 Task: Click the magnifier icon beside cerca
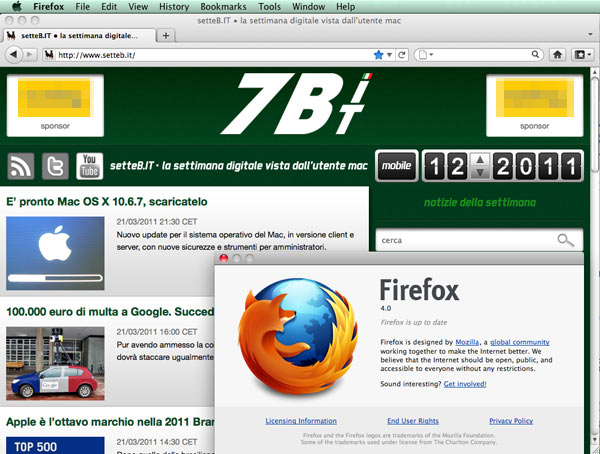[567, 240]
